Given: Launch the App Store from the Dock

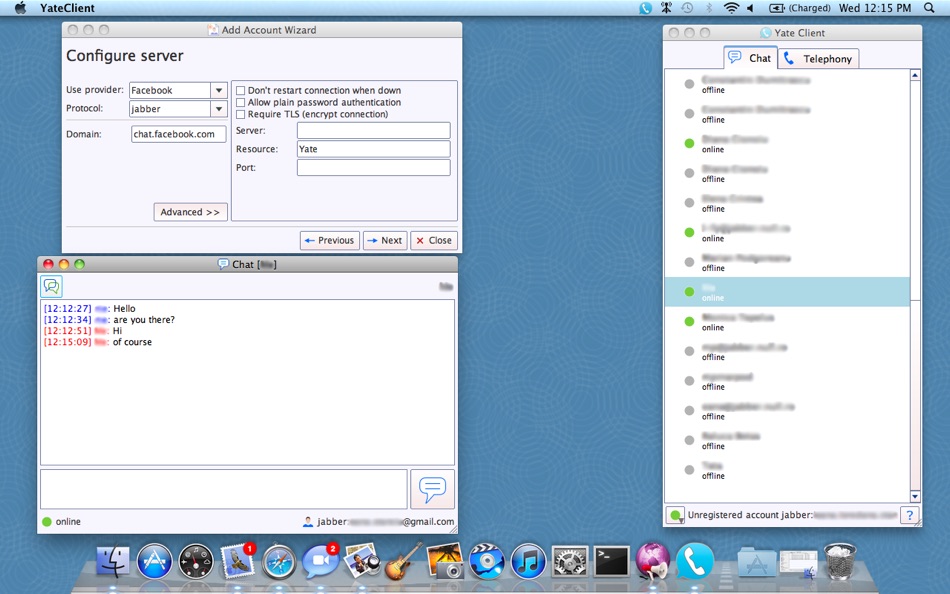Looking at the screenshot, I should pos(154,561).
